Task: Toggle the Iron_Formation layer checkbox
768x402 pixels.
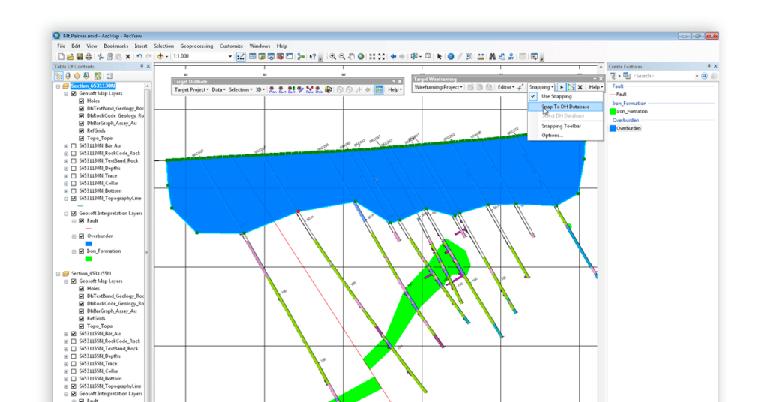Action: click(82, 251)
